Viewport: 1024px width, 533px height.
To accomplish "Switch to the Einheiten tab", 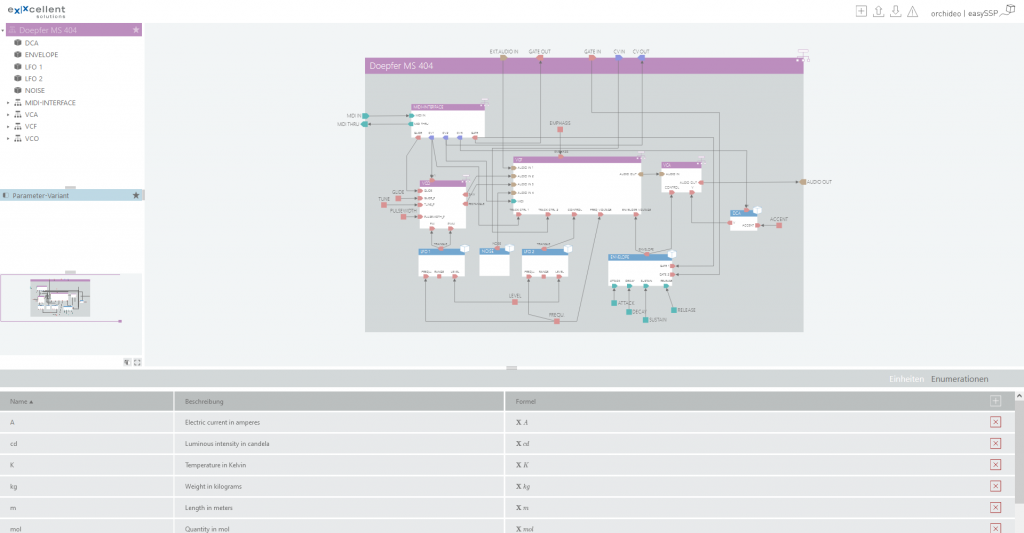I will (906, 379).
